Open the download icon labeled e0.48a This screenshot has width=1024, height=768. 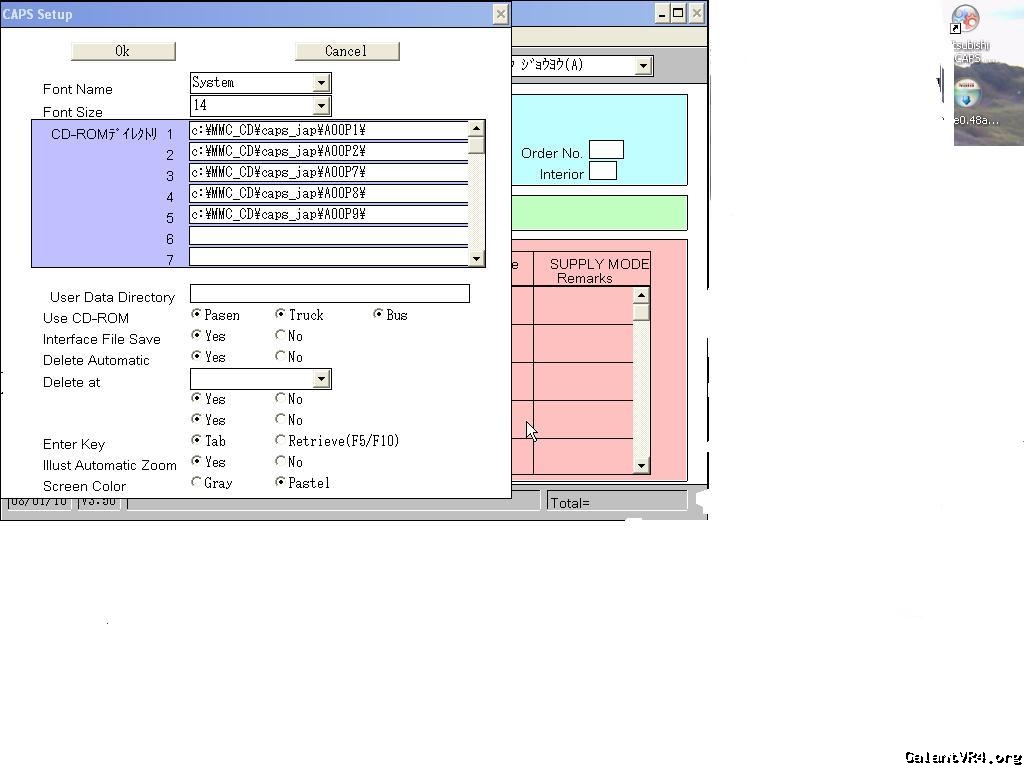pyautogui.click(x=966, y=95)
